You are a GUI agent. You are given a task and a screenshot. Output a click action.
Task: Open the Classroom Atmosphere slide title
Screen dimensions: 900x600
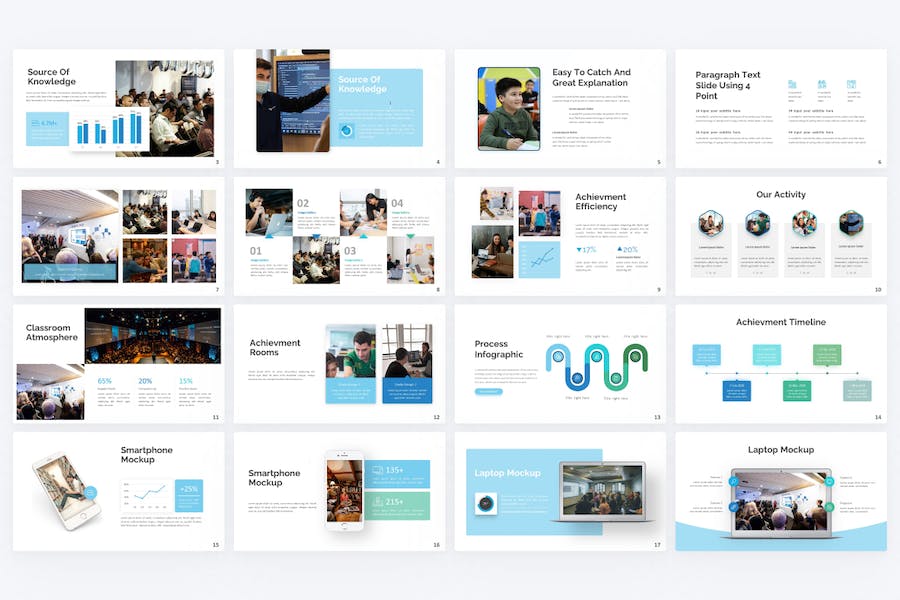[52, 332]
